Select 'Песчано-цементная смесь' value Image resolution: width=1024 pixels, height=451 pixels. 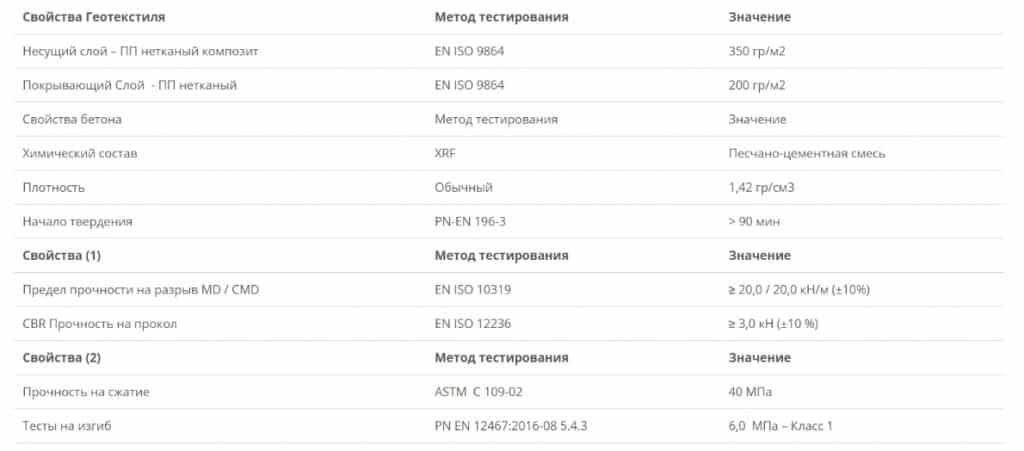(807, 154)
